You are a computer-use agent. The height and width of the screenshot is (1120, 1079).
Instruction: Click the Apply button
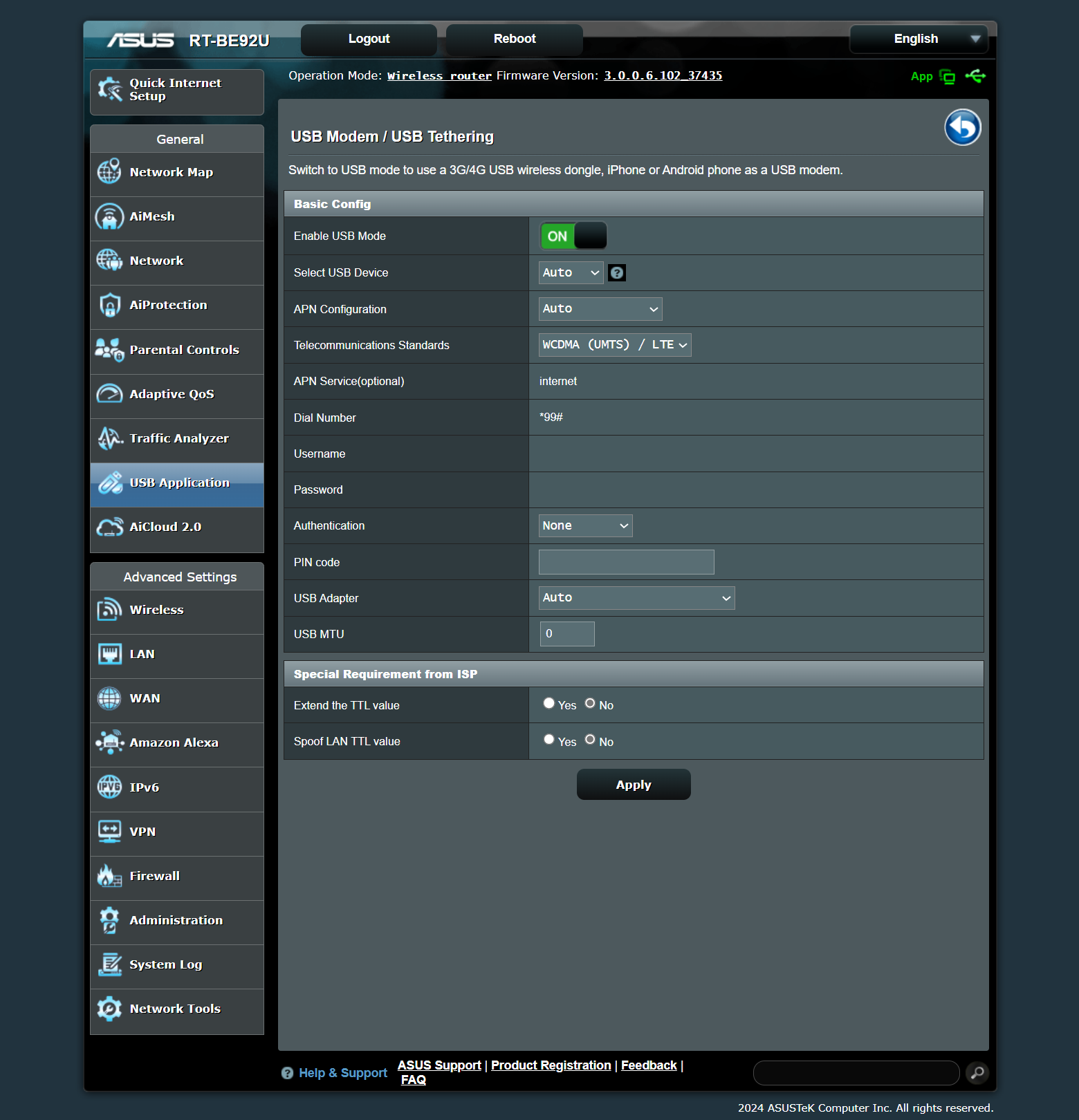tap(634, 785)
